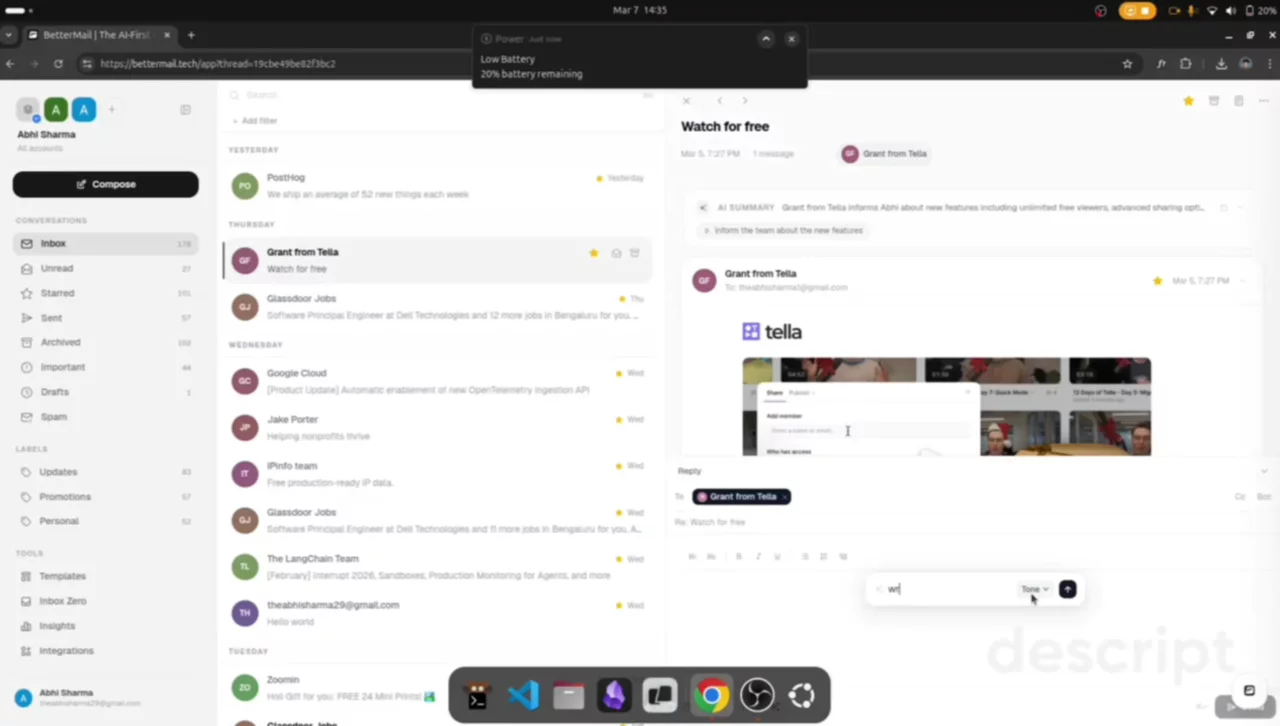Collapse the Reply panel chevron
Screen dimensions: 1280x726
tap(1264, 471)
